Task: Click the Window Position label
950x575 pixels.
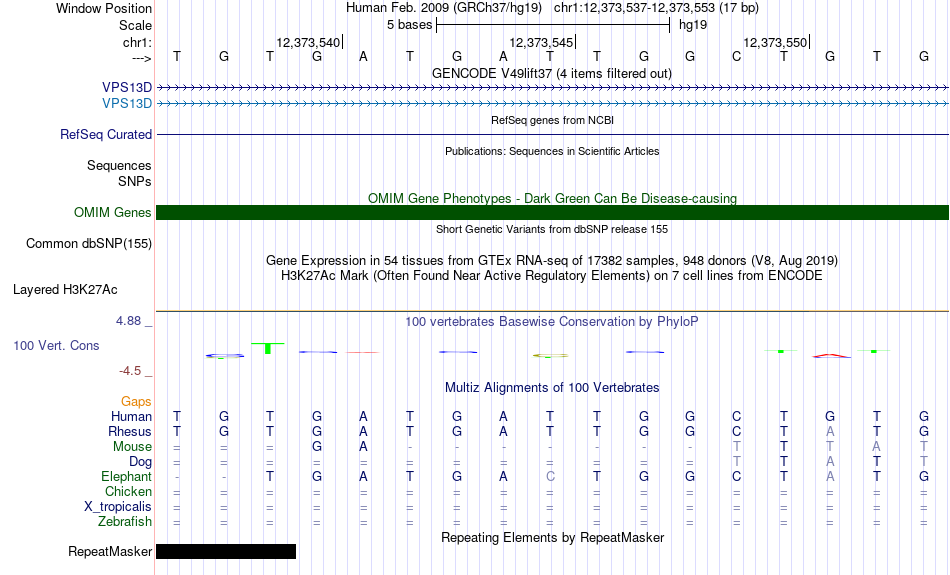Action: [104, 8]
